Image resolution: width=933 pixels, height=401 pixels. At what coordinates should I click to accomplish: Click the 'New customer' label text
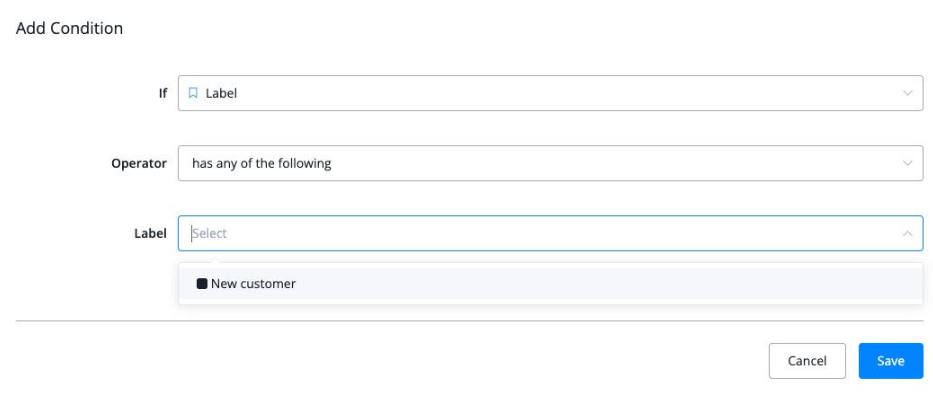[x=253, y=283]
